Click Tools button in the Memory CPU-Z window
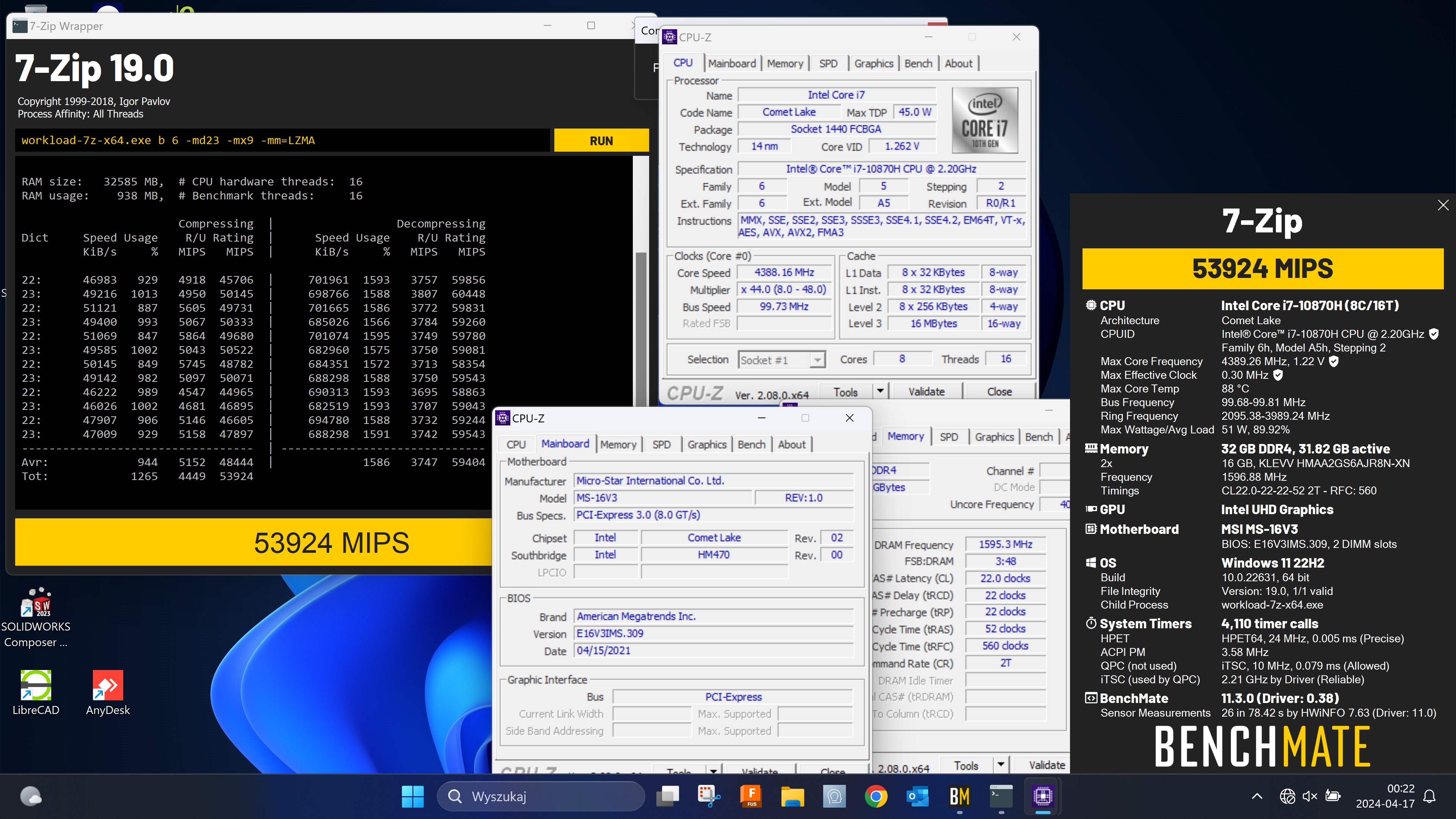 (966, 765)
